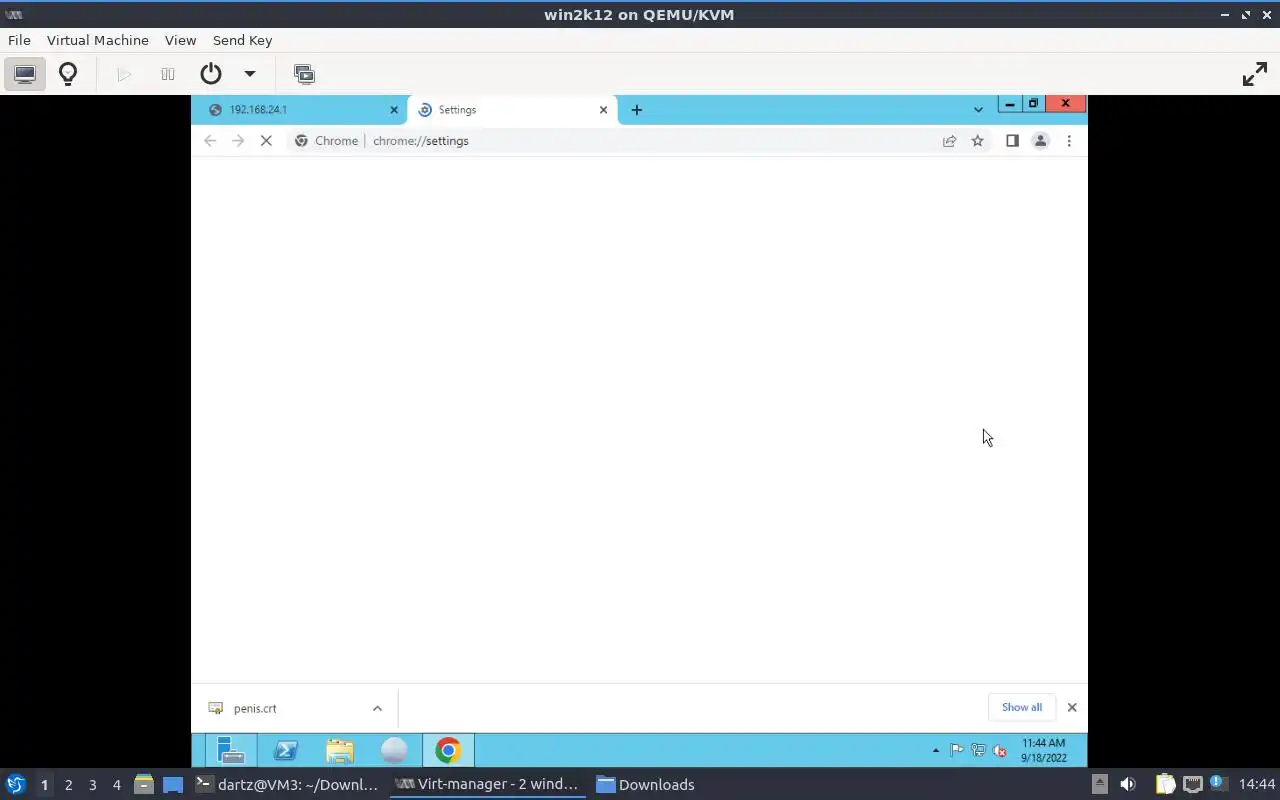The image size is (1280, 800).
Task: Click host notification update tray icon
Action: pyautogui.click(x=1218, y=784)
